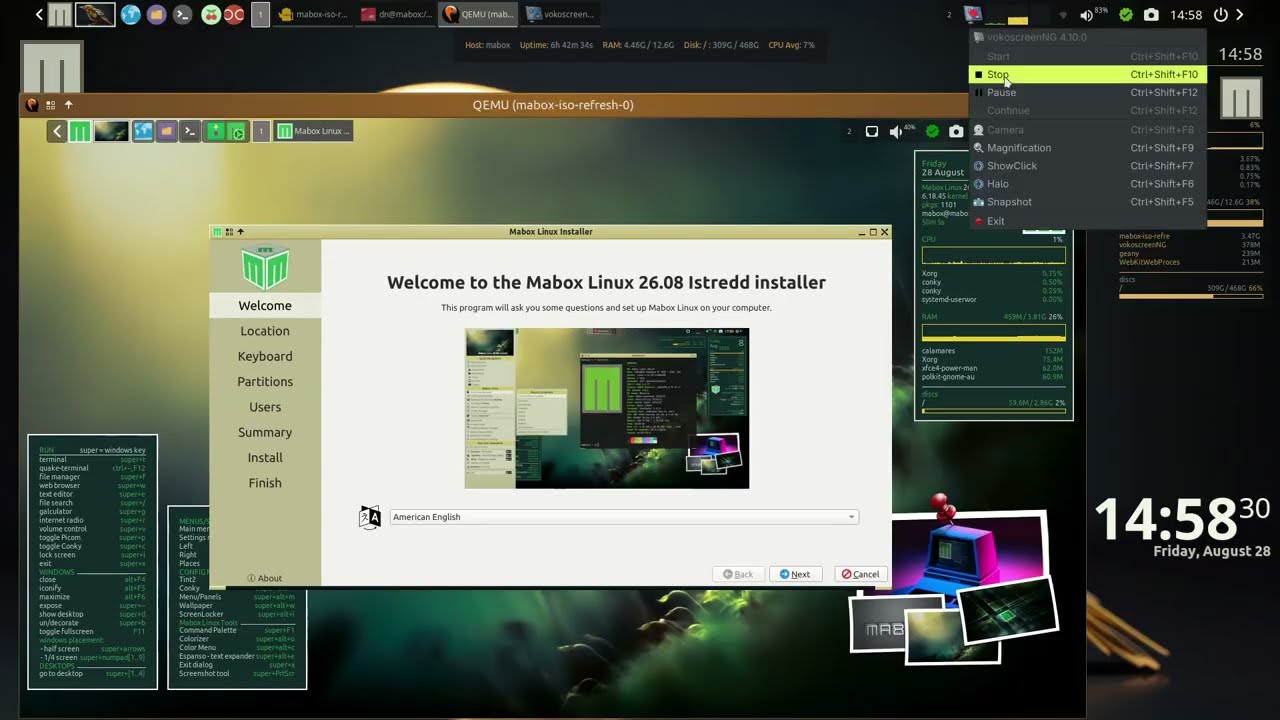Click the up-arrow icon in QEMU title bar

(68, 104)
